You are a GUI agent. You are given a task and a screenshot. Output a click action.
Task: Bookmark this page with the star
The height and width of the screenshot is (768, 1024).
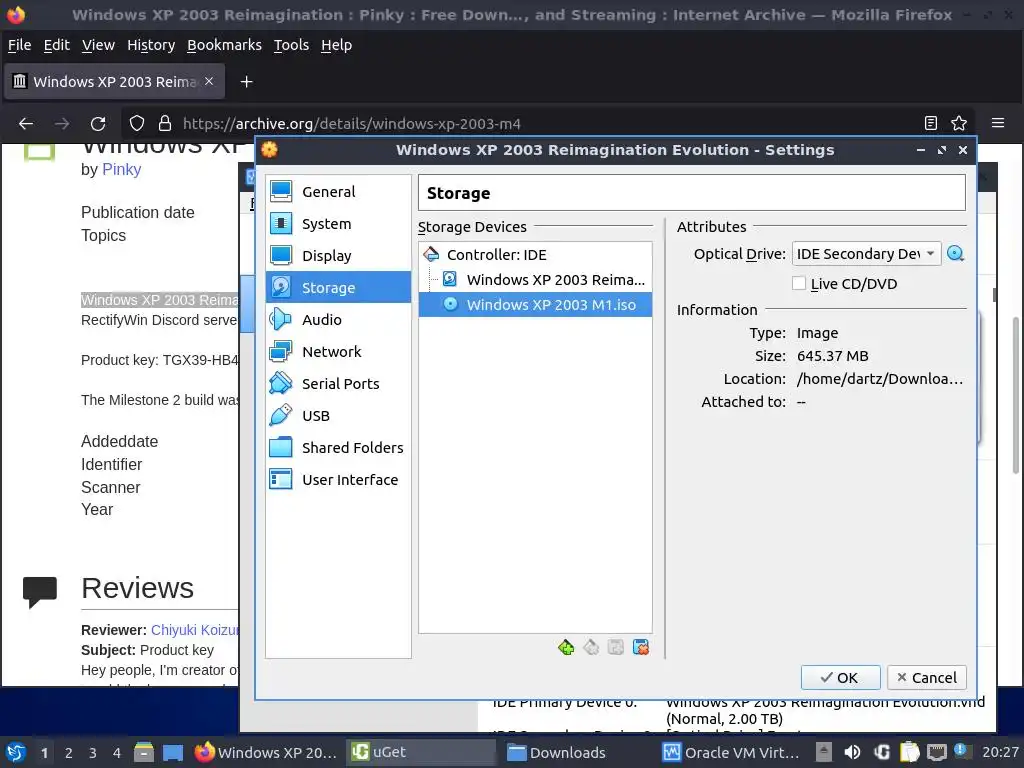tap(959, 123)
